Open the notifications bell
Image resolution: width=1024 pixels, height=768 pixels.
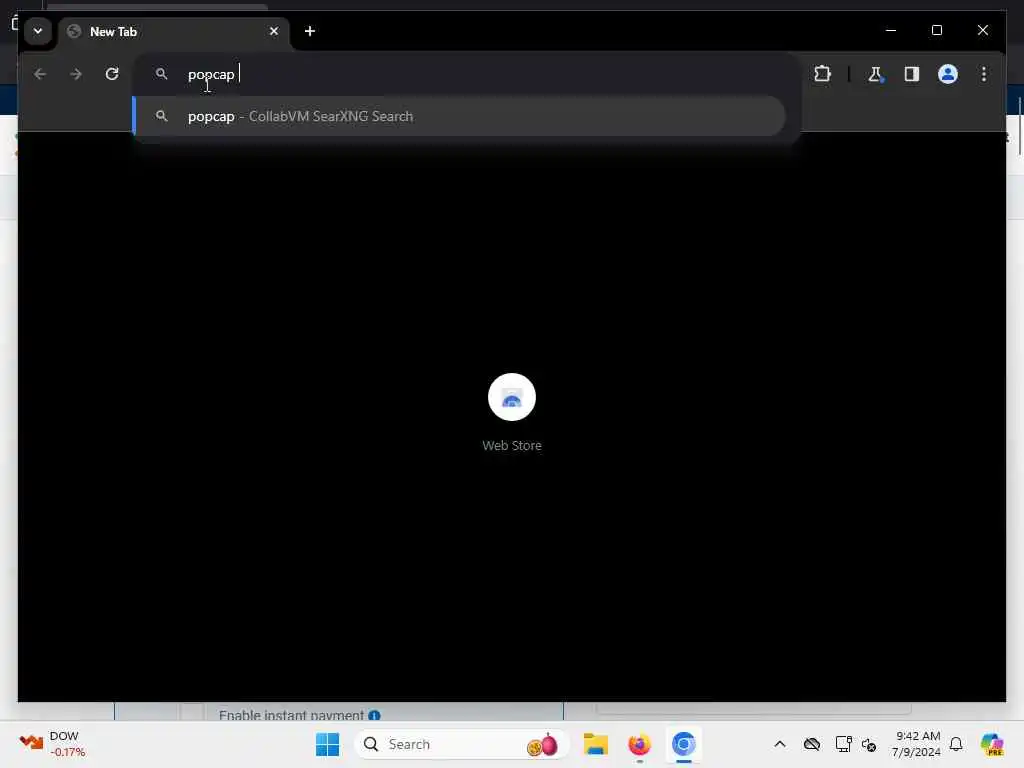[956, 744]
